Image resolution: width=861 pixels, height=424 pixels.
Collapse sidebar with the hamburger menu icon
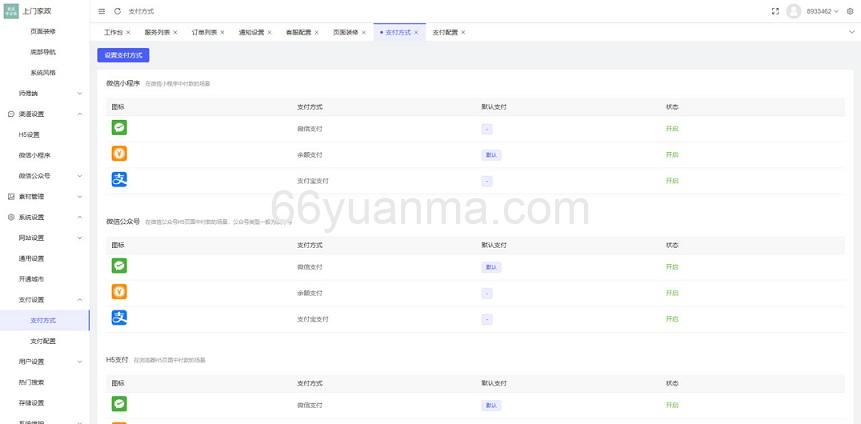(102, 12)
